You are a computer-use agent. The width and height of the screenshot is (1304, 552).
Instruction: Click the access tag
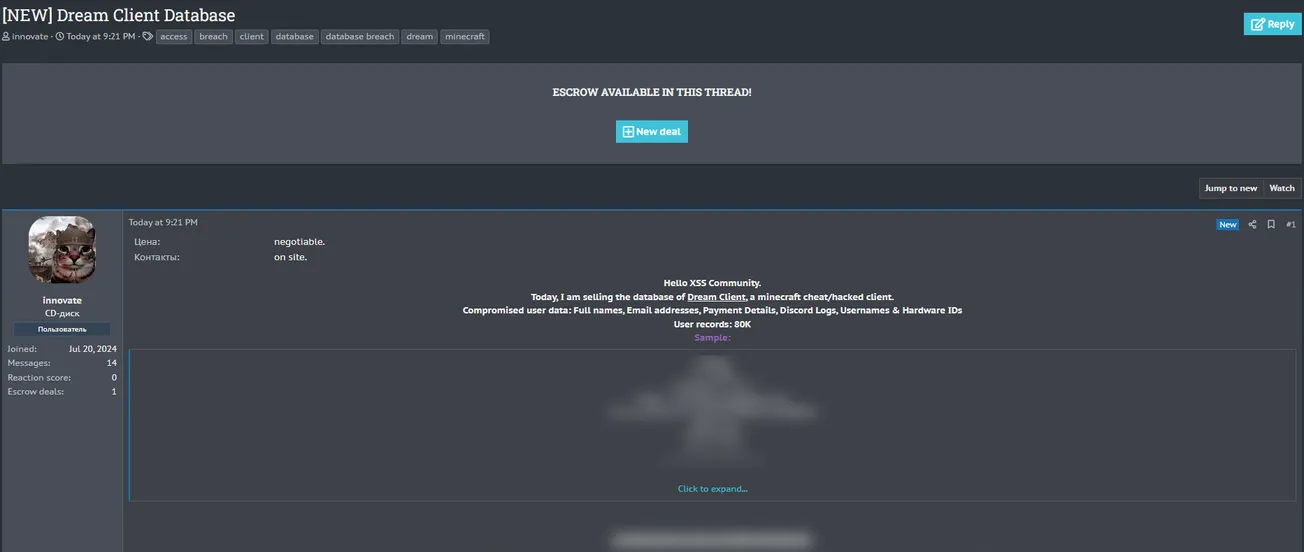(173, 37)
